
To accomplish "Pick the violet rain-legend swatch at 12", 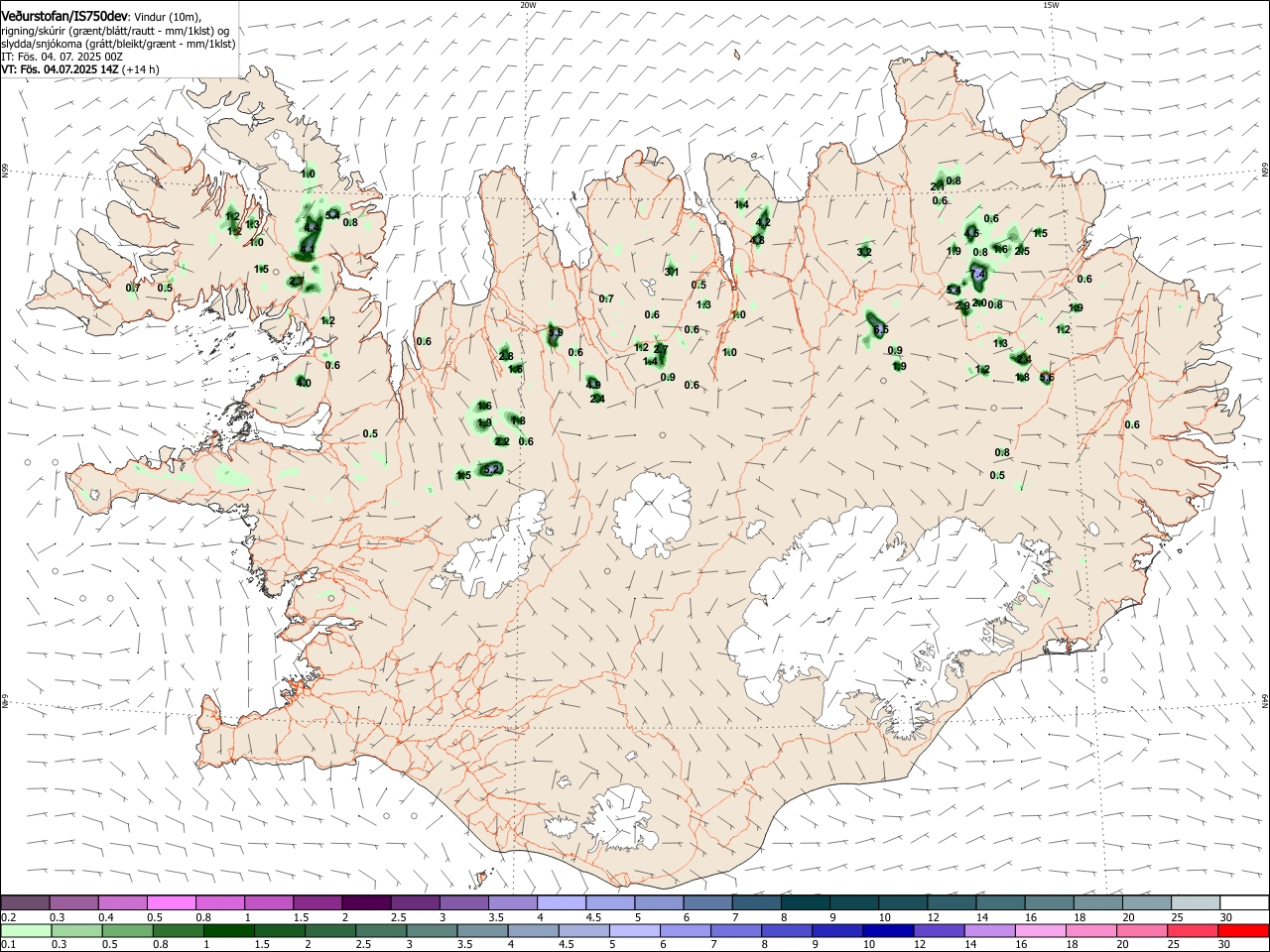I will coord(938,931).
